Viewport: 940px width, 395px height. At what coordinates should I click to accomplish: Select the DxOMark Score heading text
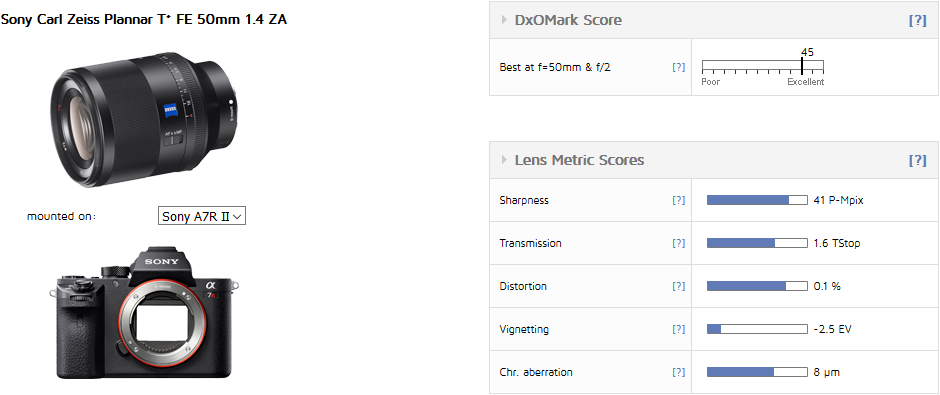pos(568,20)
